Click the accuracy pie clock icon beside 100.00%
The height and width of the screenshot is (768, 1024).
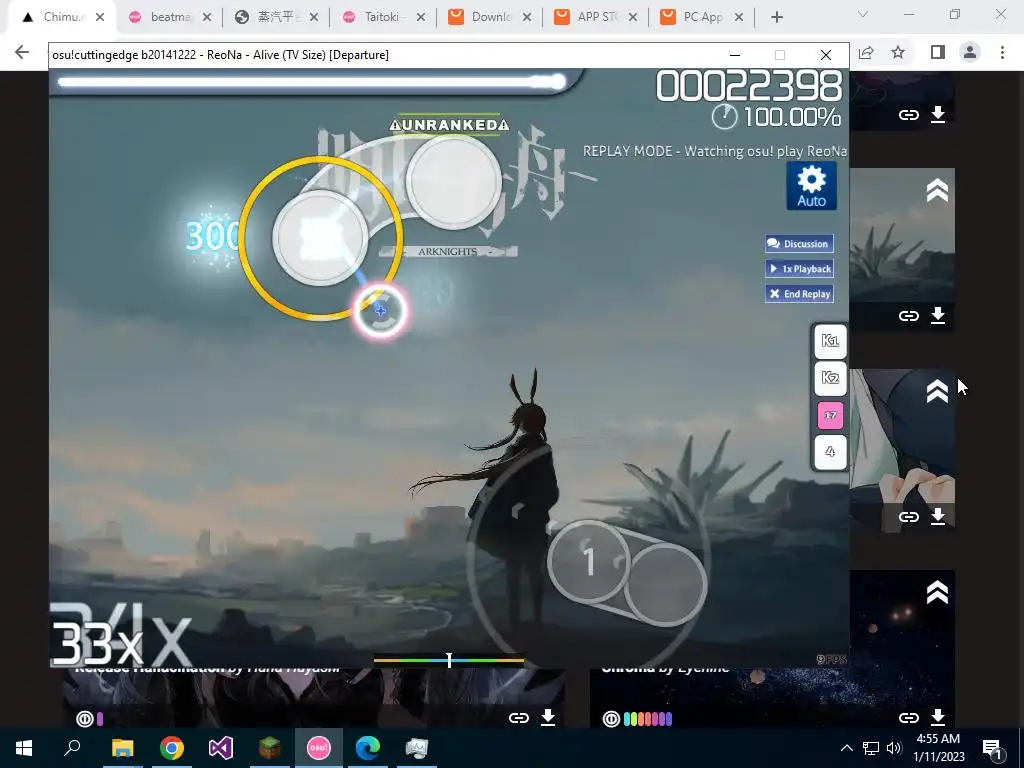coord(724,117)
